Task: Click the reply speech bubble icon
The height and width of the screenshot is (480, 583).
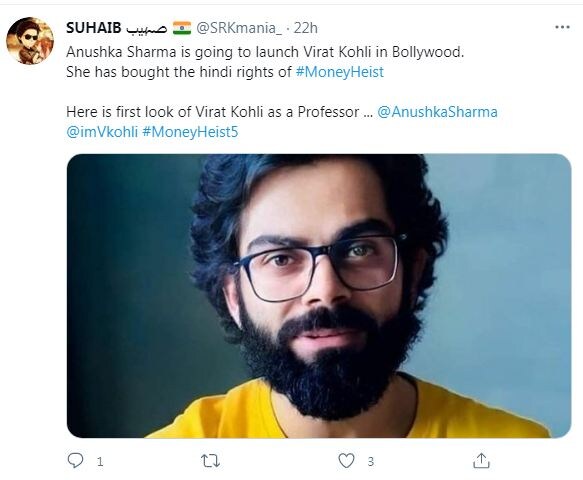Action: pyautogui.click(x=75, y=460)
